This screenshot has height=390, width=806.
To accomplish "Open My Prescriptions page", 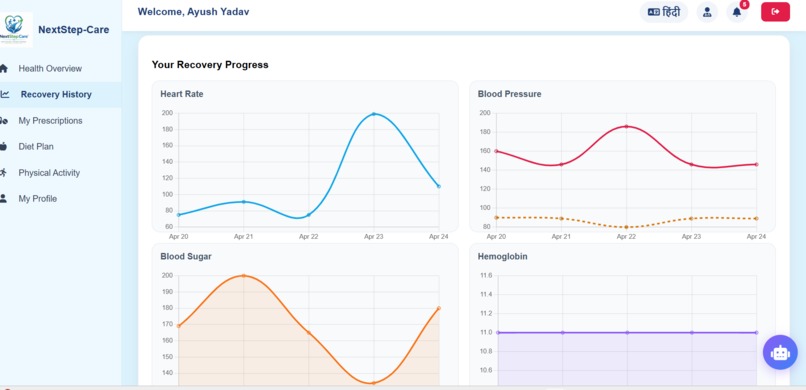I will click(x=50, y=121).
